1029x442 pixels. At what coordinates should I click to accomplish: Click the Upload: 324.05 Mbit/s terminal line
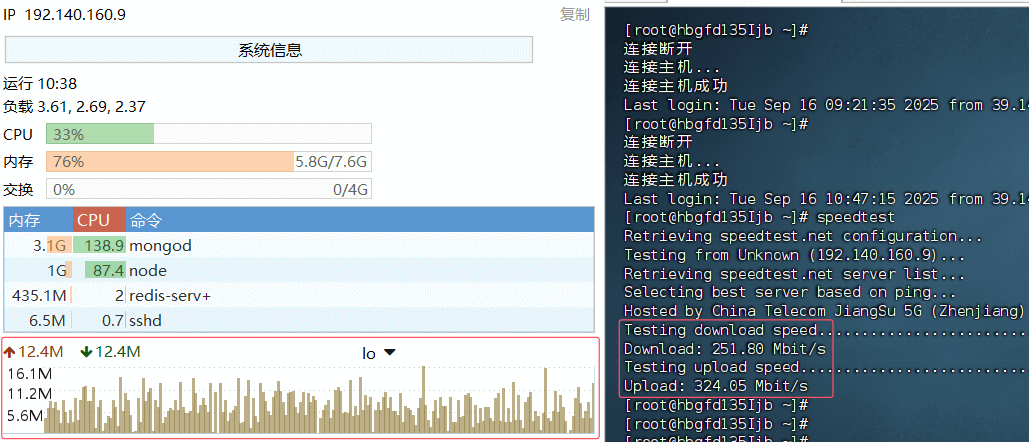(715, 386)
